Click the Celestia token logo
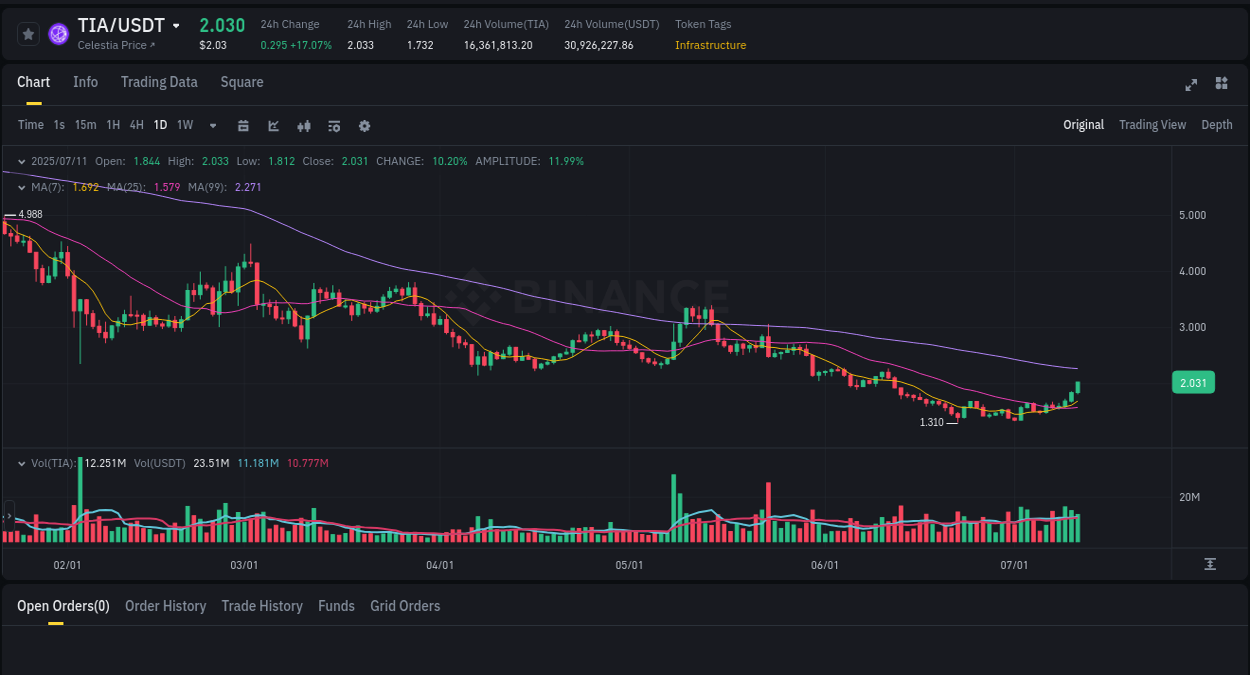1250x675 pixels. point(58,33)
